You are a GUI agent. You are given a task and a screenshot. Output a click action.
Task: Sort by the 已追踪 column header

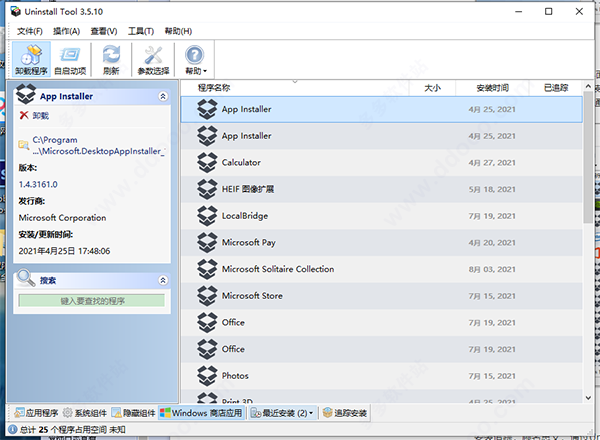pos(556,88)
